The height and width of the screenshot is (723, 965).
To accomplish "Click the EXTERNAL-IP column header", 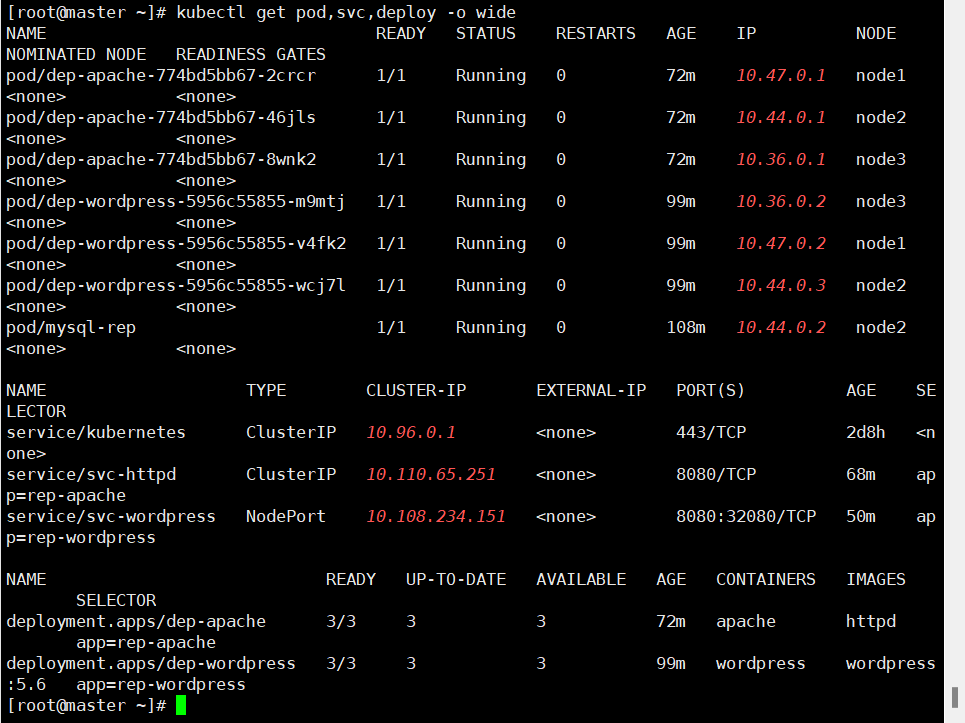I will coord(591,390).
